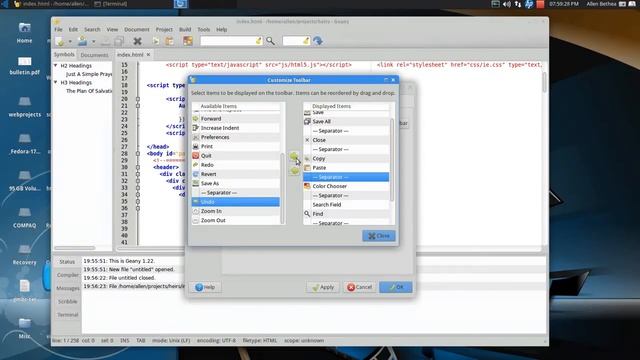Clear the go-to-line field
The image size is (640, 360).
click(306, 41)
